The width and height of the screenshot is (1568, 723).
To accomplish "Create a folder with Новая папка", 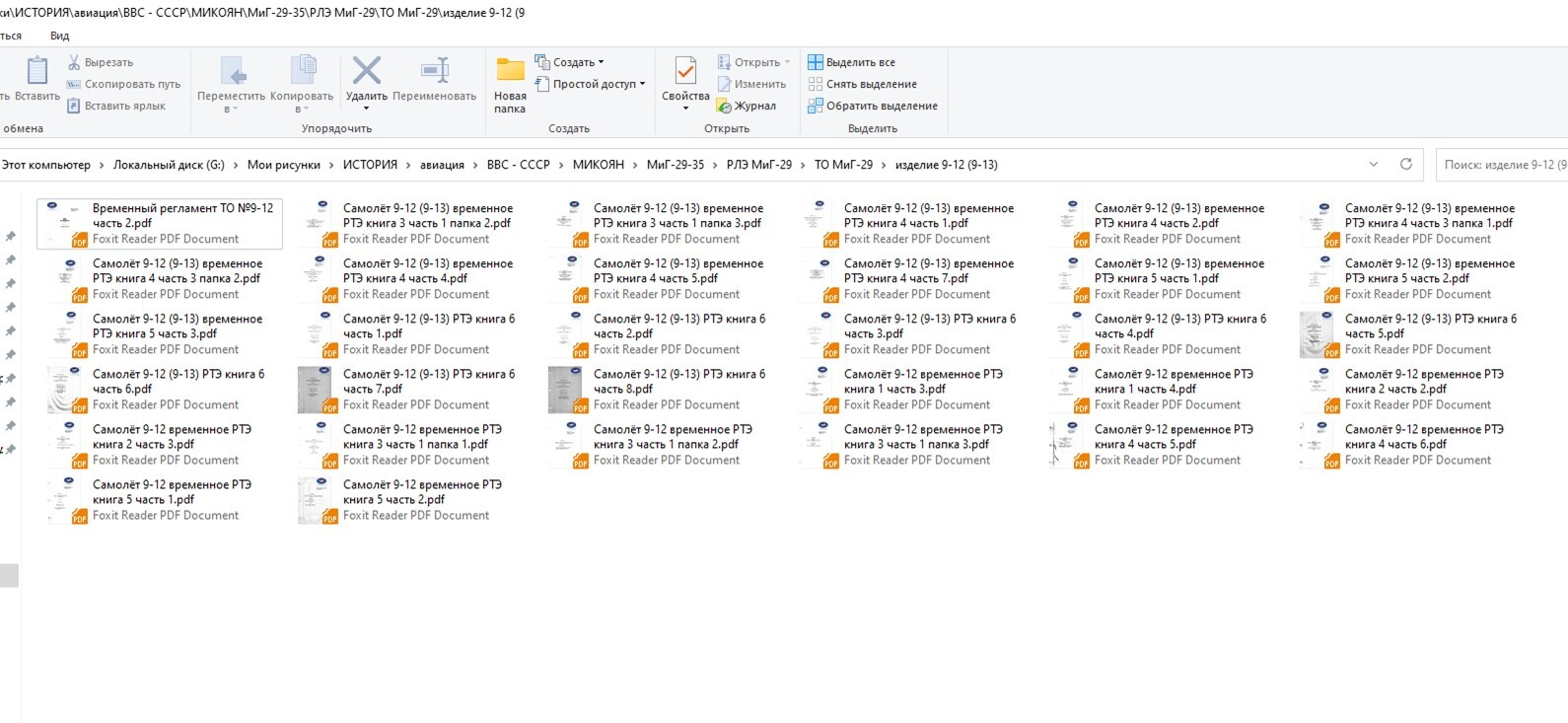I will click(x=510, y=85).
